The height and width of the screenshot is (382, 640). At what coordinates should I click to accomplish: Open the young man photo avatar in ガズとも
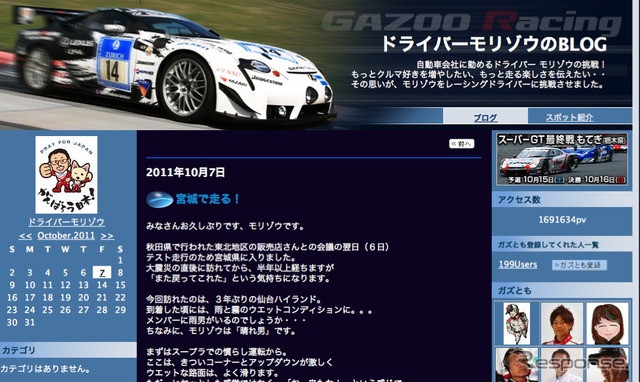(562, 324)
